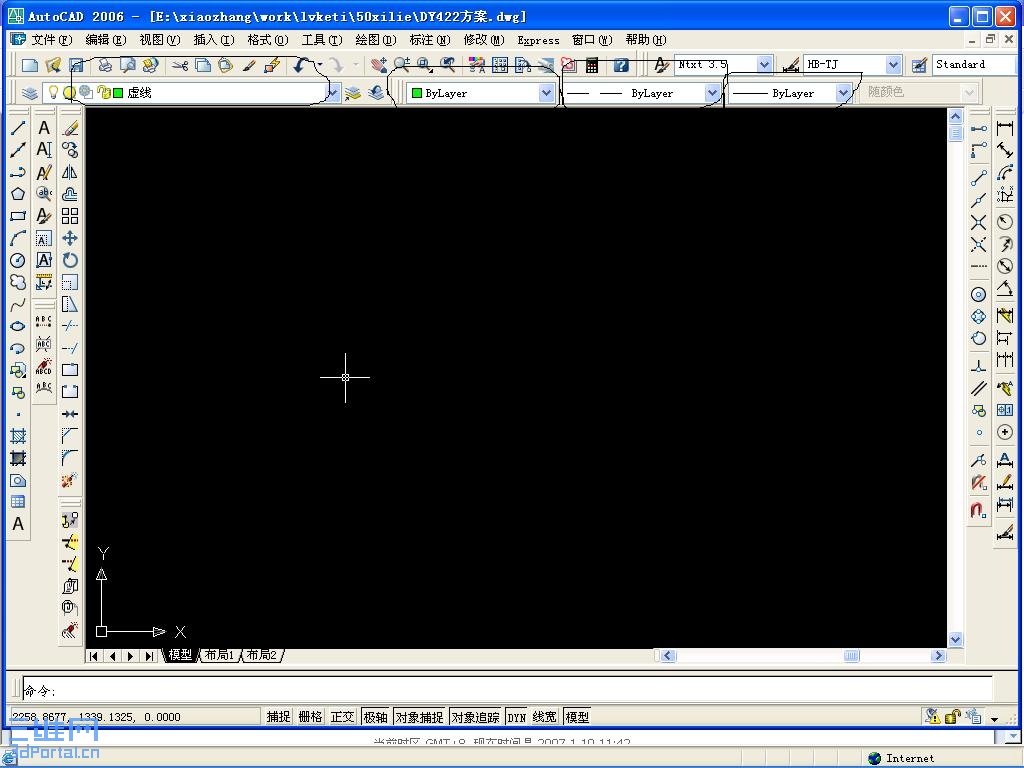Select the Revision Cloud tool
The width and height of the screenshot is (1024, 768).
point(18,282)
